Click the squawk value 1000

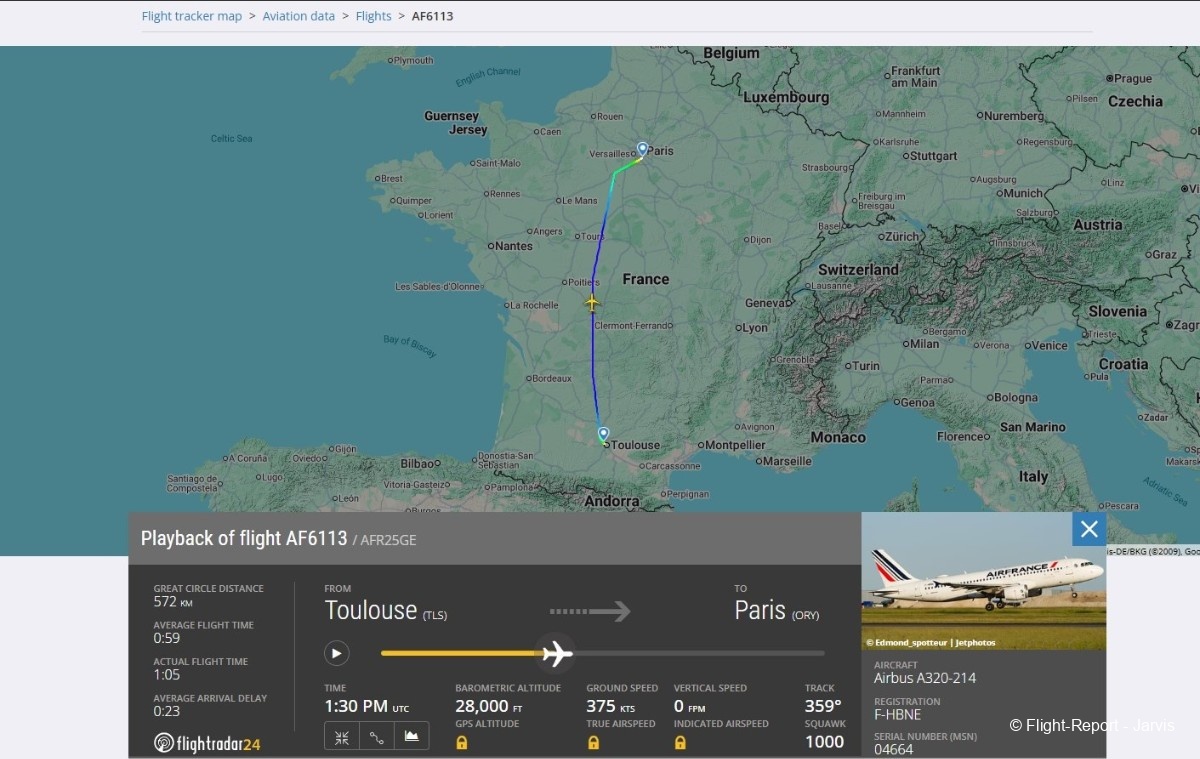(x=825, y=742)
